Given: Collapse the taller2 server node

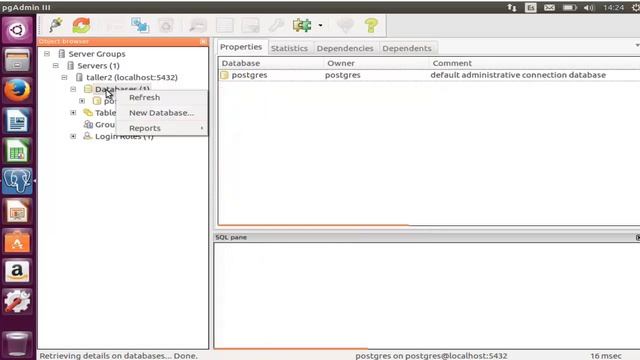Looking at the screenshot, I should tap(64, 78).
